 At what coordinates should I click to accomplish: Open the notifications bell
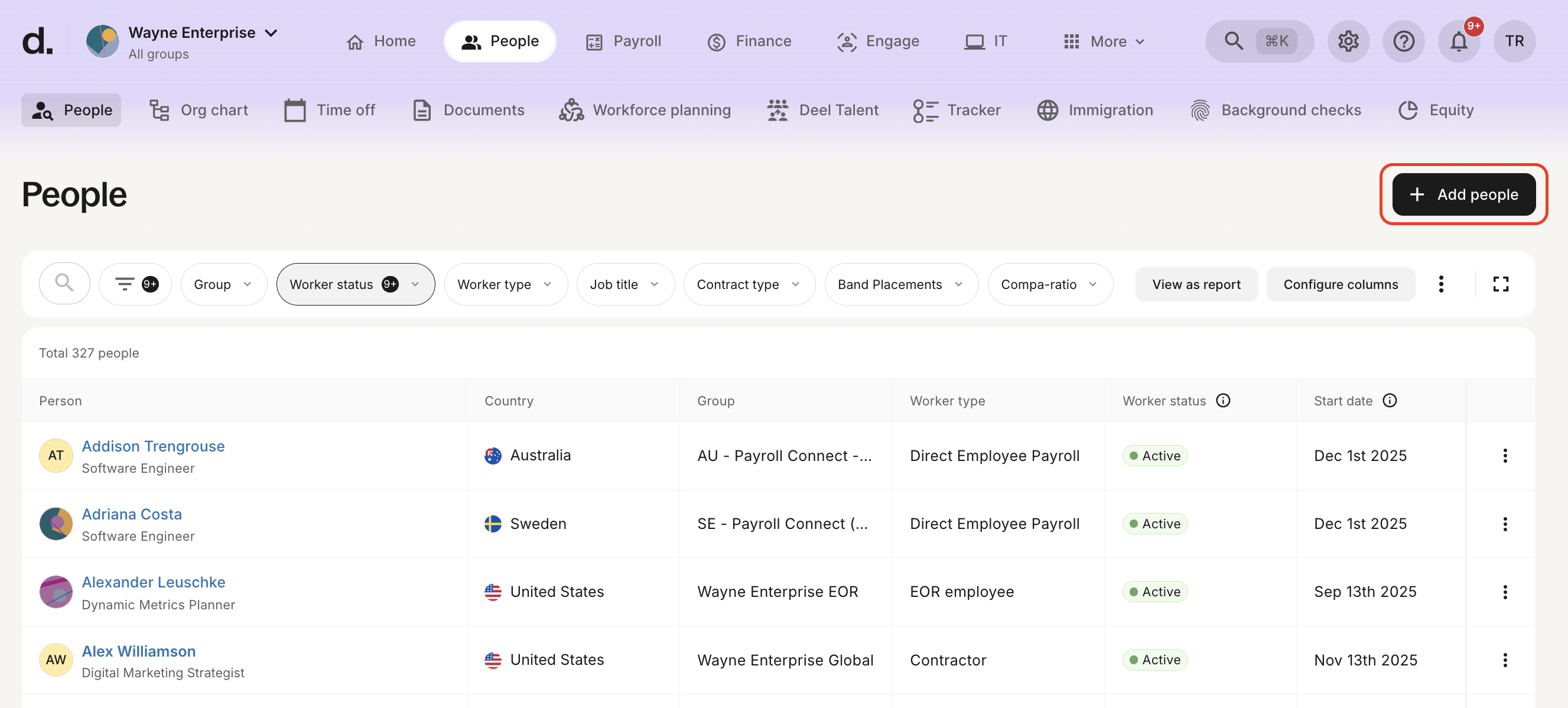click(1459, 41)
